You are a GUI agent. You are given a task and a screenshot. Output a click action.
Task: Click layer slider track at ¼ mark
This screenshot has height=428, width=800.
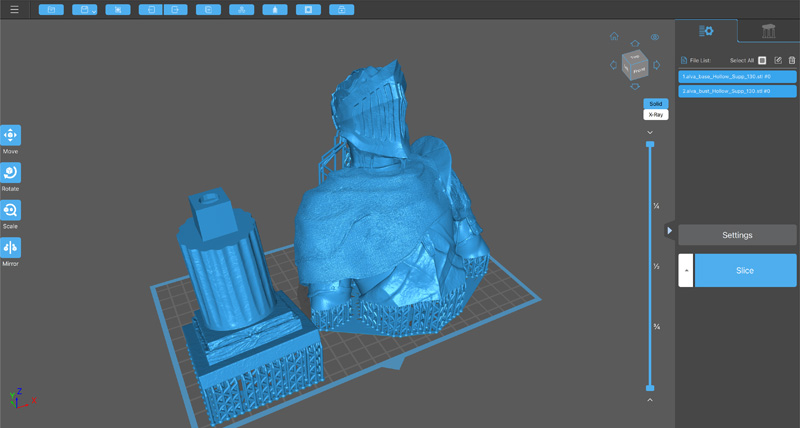pos(650,206)
